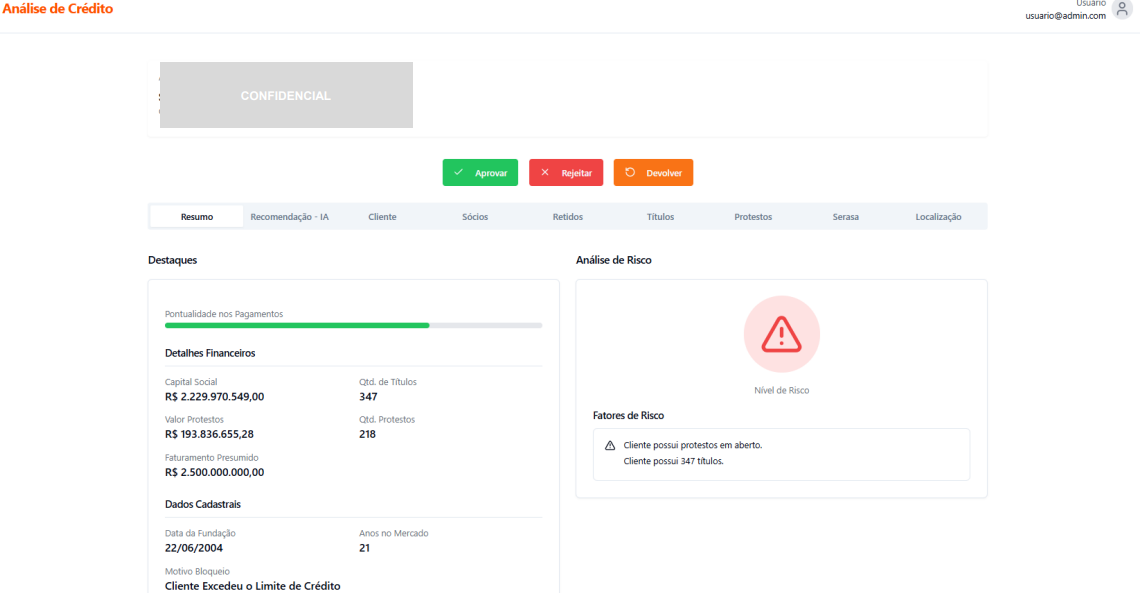Switch to the Cliente tab
Screen dimensions: 1140x593
tap(382, 217)
